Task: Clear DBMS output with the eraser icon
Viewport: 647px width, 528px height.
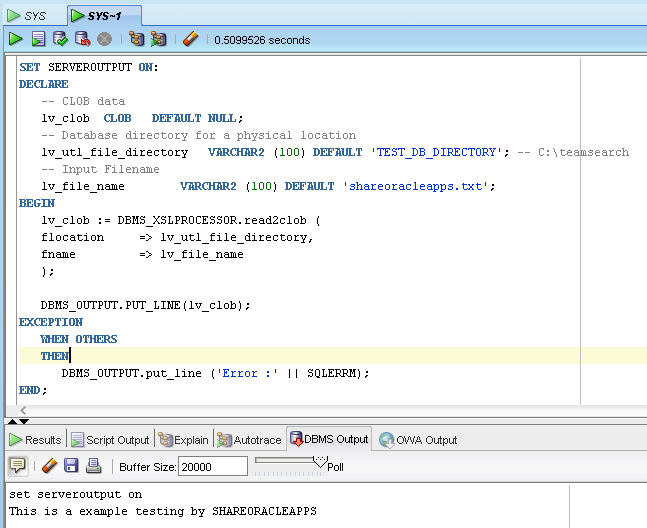Action: pyautogui.click(x=49, y=466)
